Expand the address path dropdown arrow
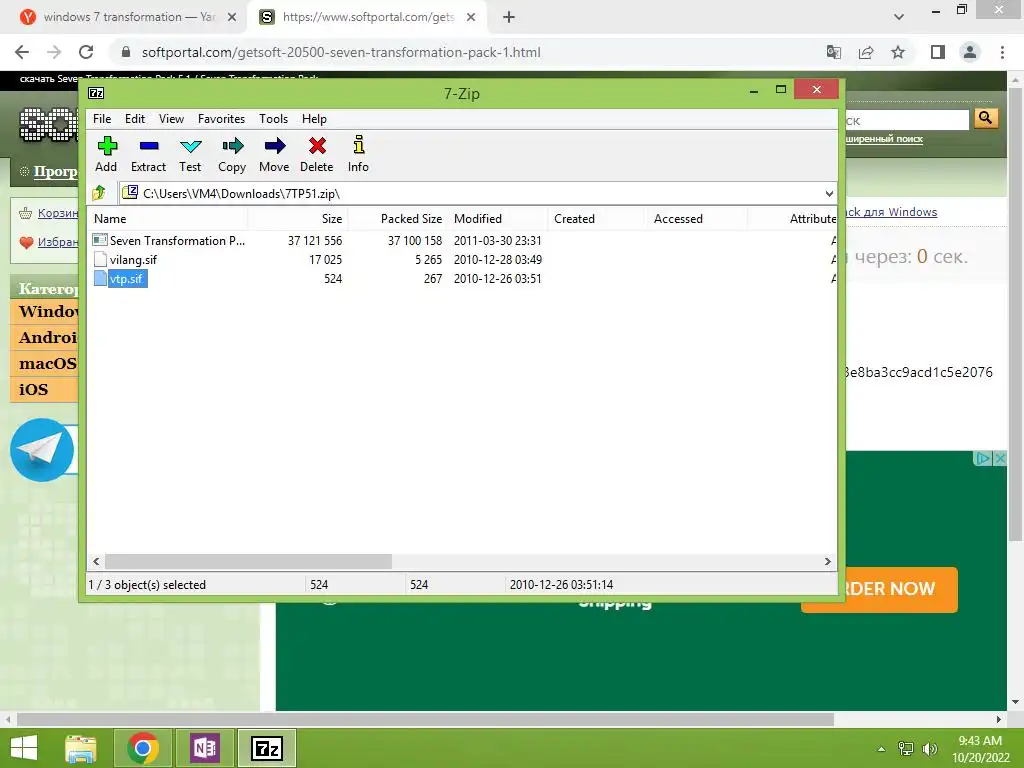This screenshot has height=768, width=1024. pyautogui.click(x=829, y=194)
